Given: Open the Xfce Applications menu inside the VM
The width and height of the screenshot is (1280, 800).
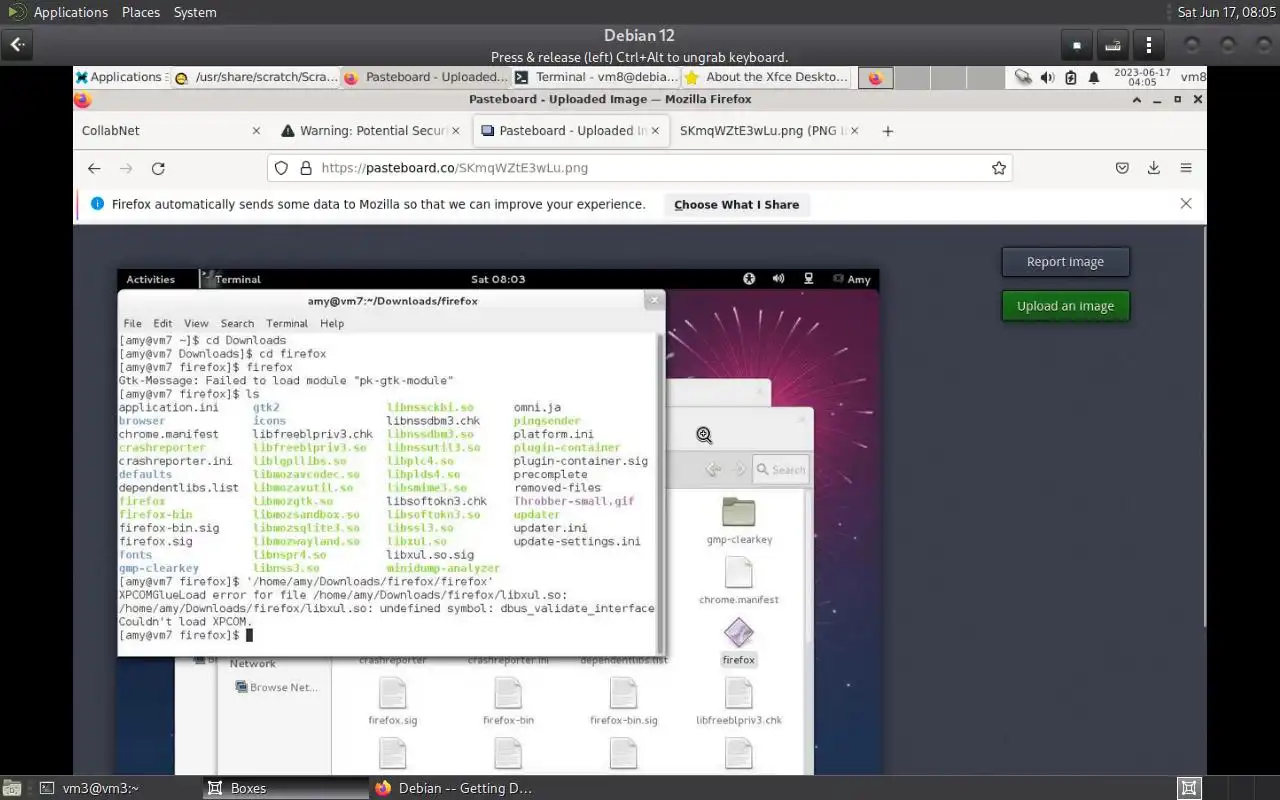Looking at the screenshot, I should (120, 77).
